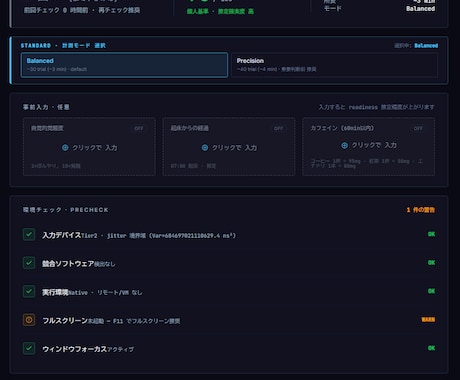Click plus icon in caffeine card
This screenshot has height=380, width=460.
345,145
